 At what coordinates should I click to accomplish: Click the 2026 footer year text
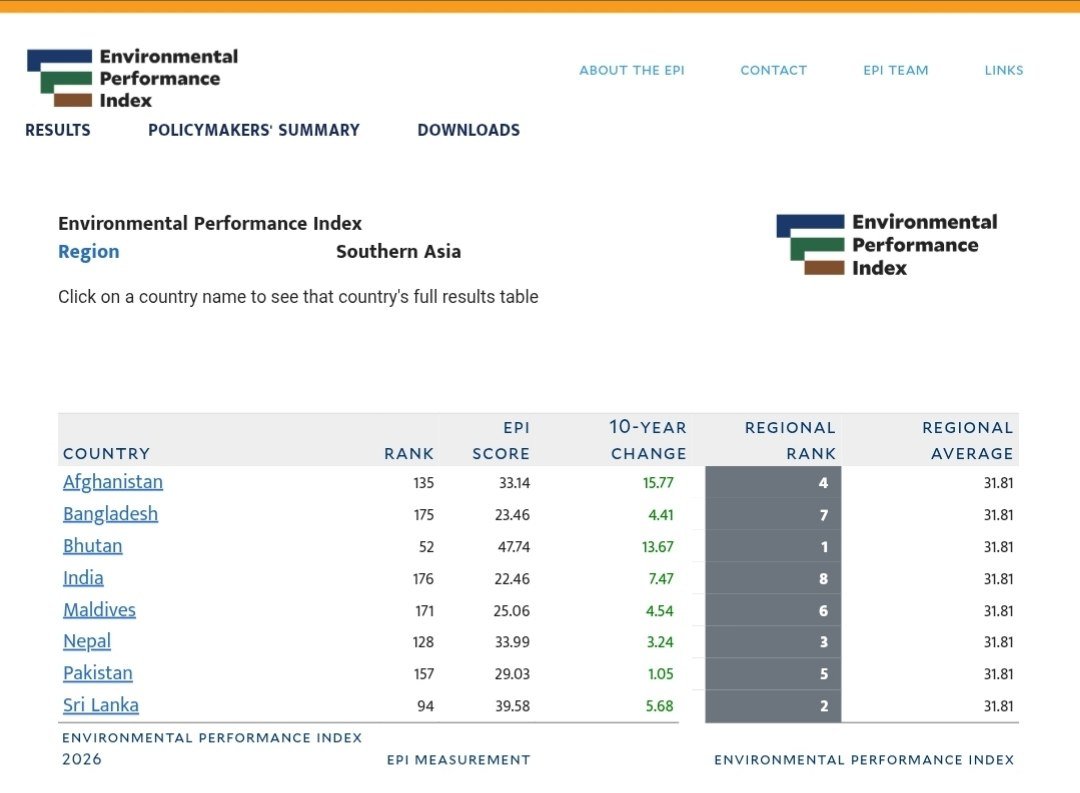point(82,759)
